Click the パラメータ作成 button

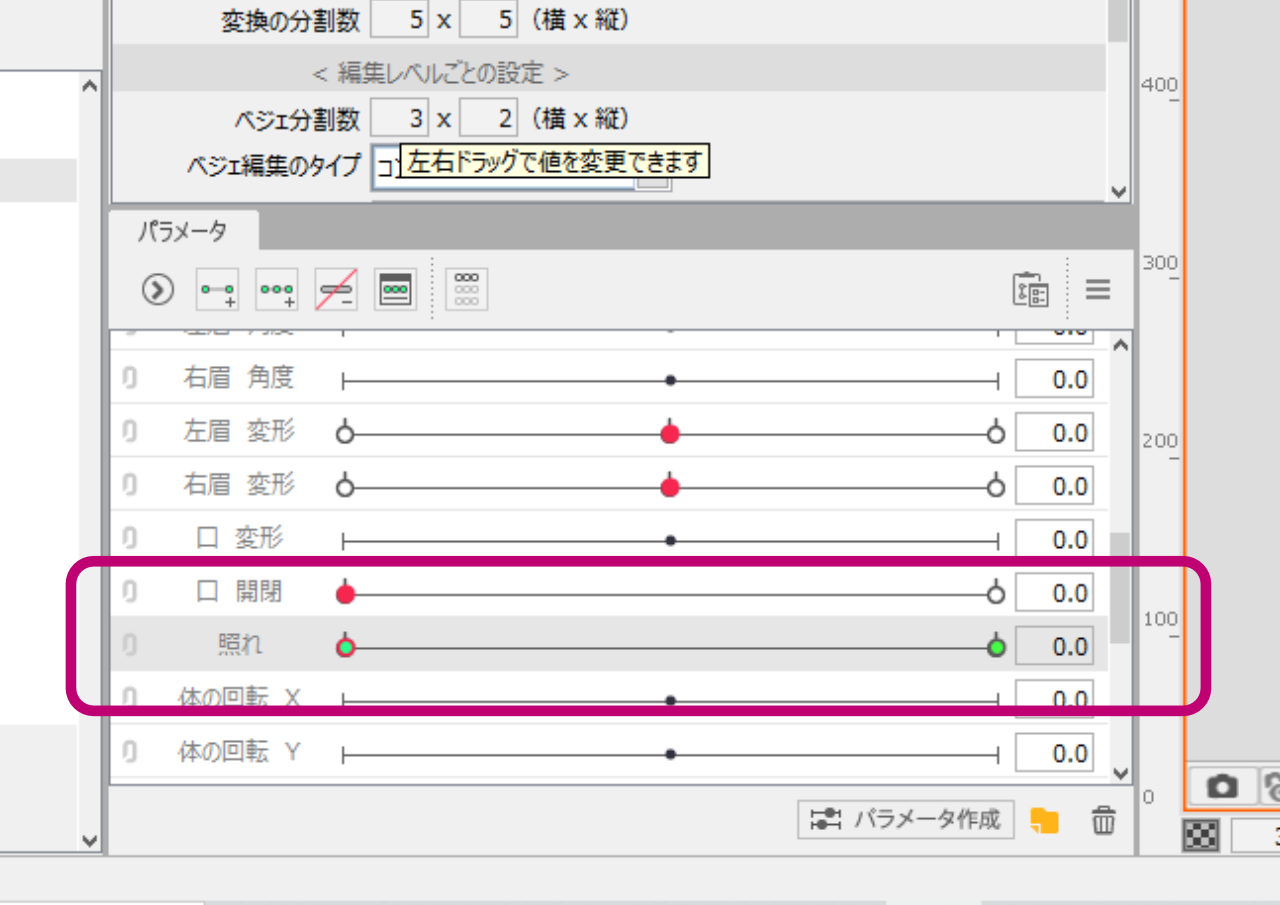(906, 820)
